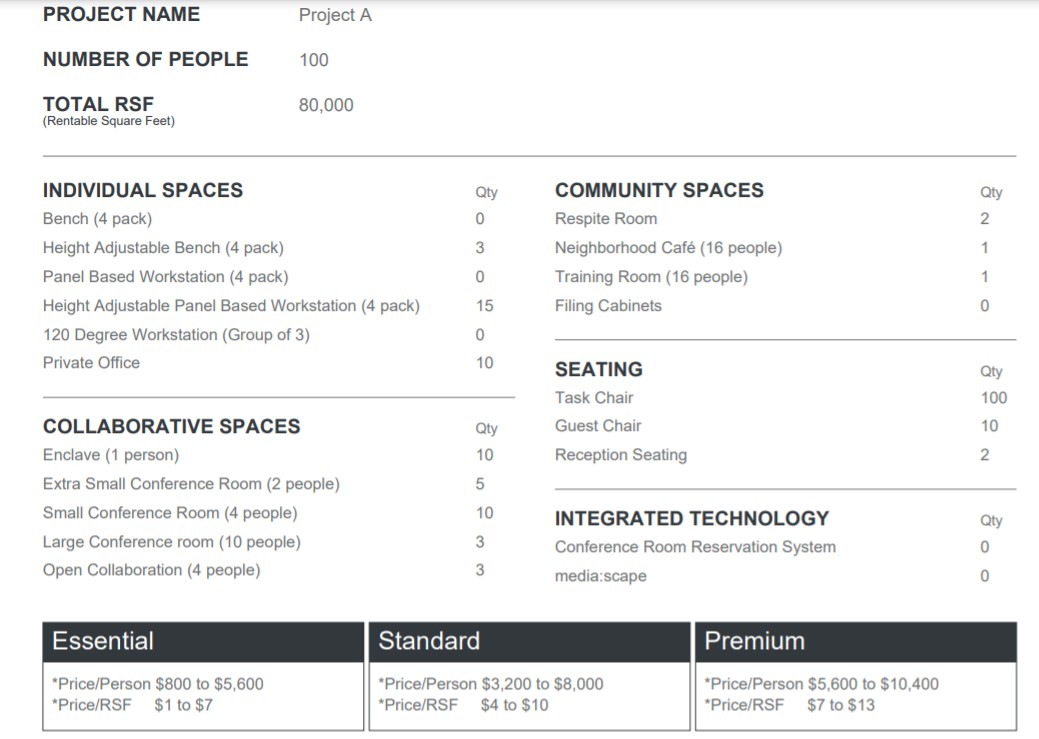Click the Private Office quantity value
The width and height of the screenshot is (1039, 739).
tap(484, 363)
